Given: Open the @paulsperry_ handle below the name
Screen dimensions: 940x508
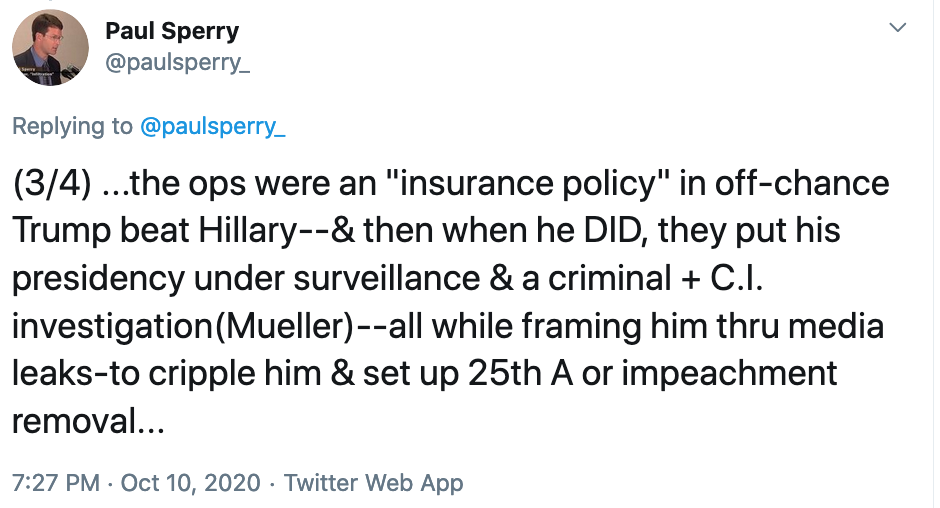Looking at the screenshot, I should (177, 61).
